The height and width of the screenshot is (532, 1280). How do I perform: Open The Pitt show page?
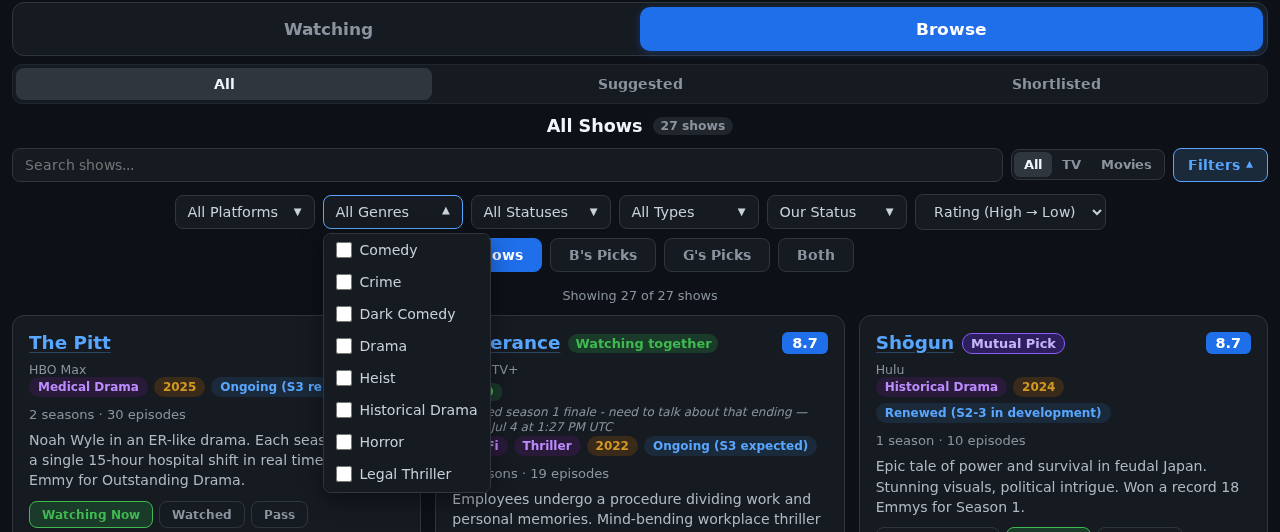coord(70,343)
